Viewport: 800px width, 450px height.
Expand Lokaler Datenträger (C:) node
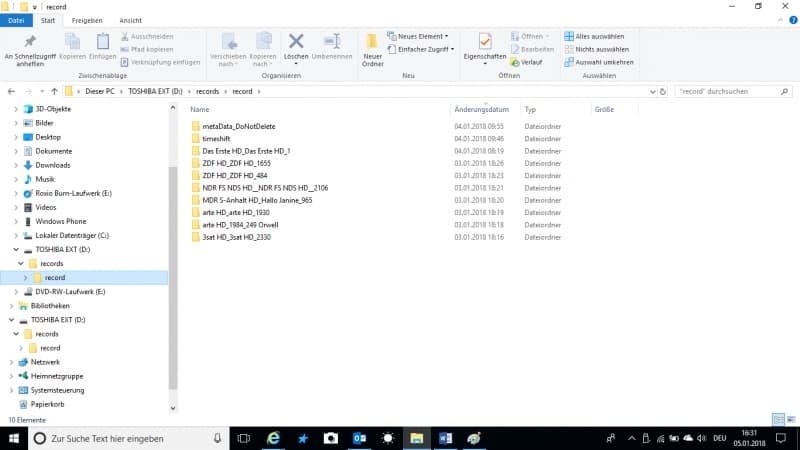click(16, 235)
